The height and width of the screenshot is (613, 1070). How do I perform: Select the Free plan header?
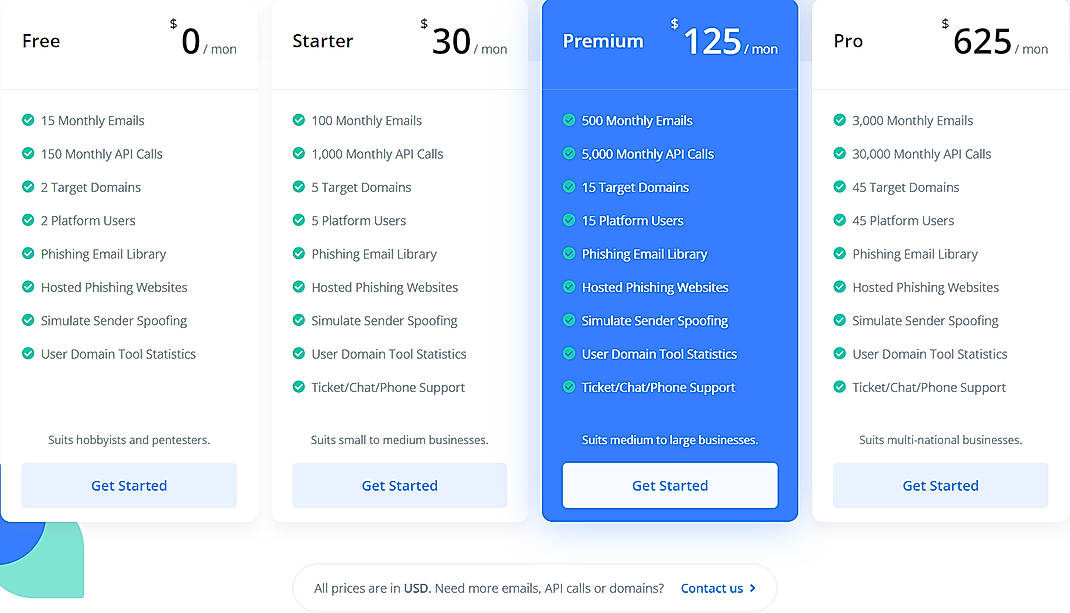[x=40, y=41]
